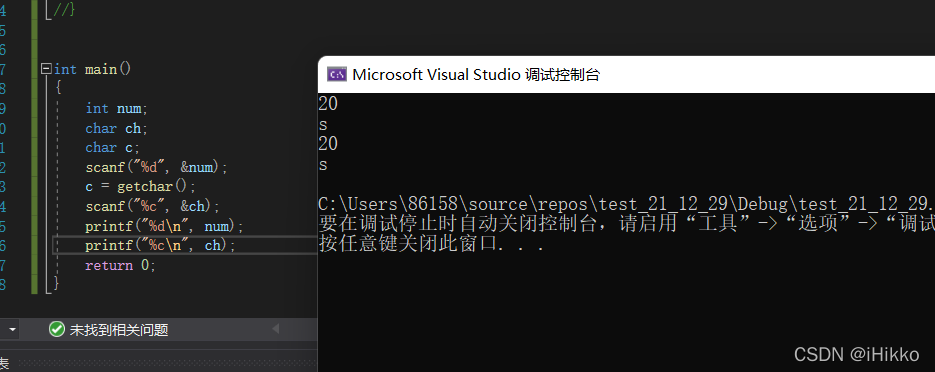Open the 未找到相关问题 status details
This screenshot has width=935, height=372.
tap(119, 330)
